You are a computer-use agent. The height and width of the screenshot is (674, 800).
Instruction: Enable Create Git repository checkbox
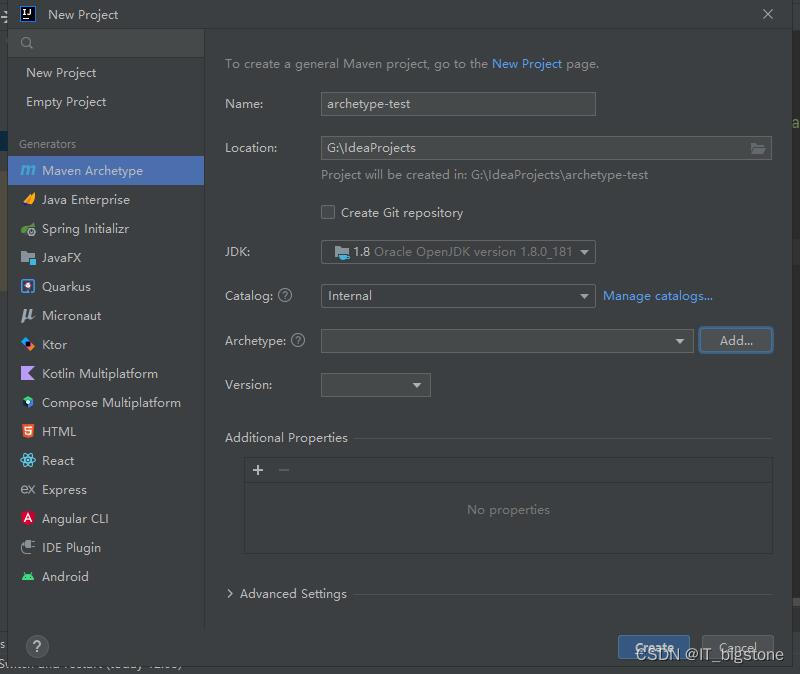pyautogui.click(x=328, y=212)
